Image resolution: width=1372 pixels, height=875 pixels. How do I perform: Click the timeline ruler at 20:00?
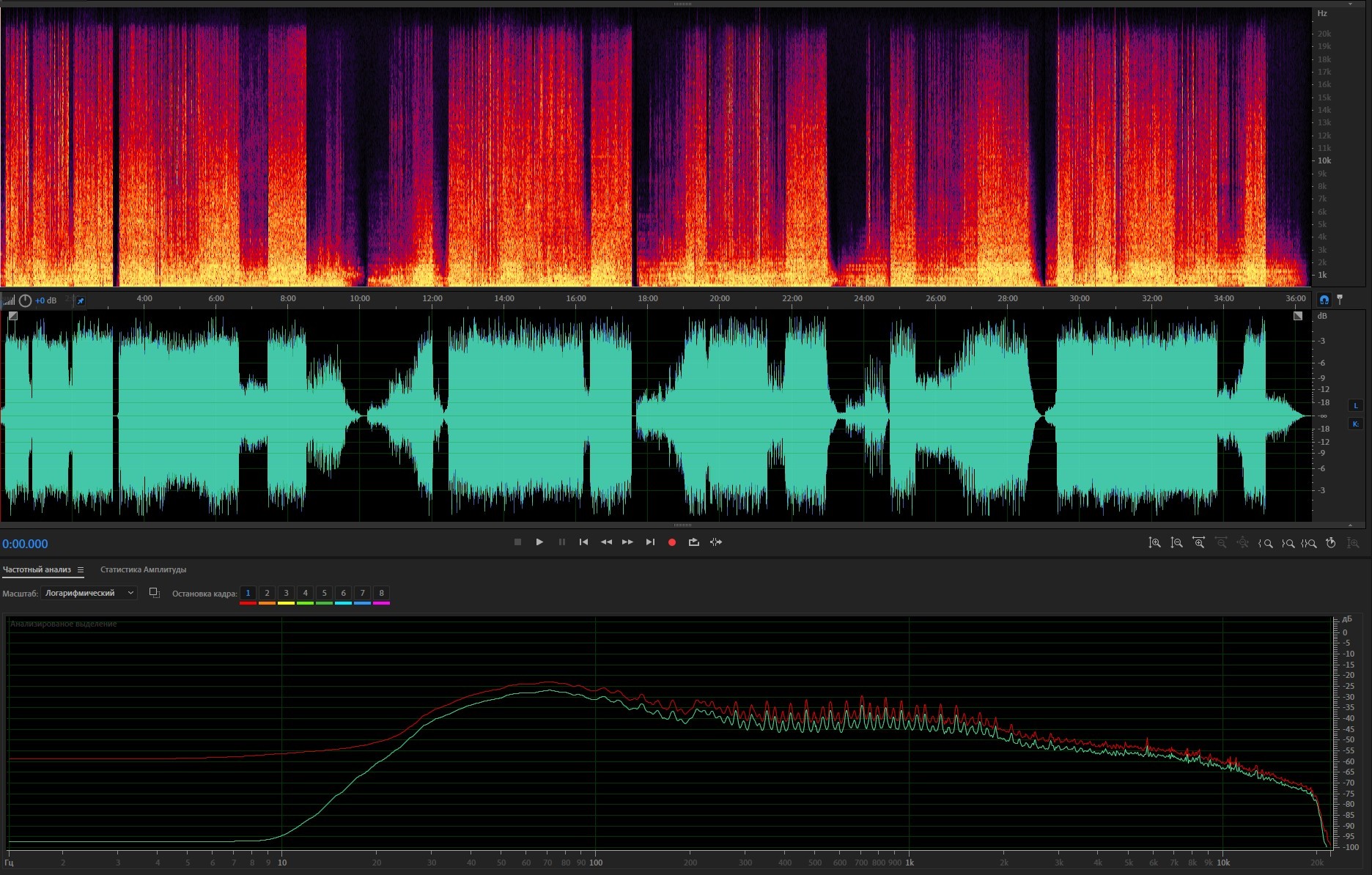[719, 299]
